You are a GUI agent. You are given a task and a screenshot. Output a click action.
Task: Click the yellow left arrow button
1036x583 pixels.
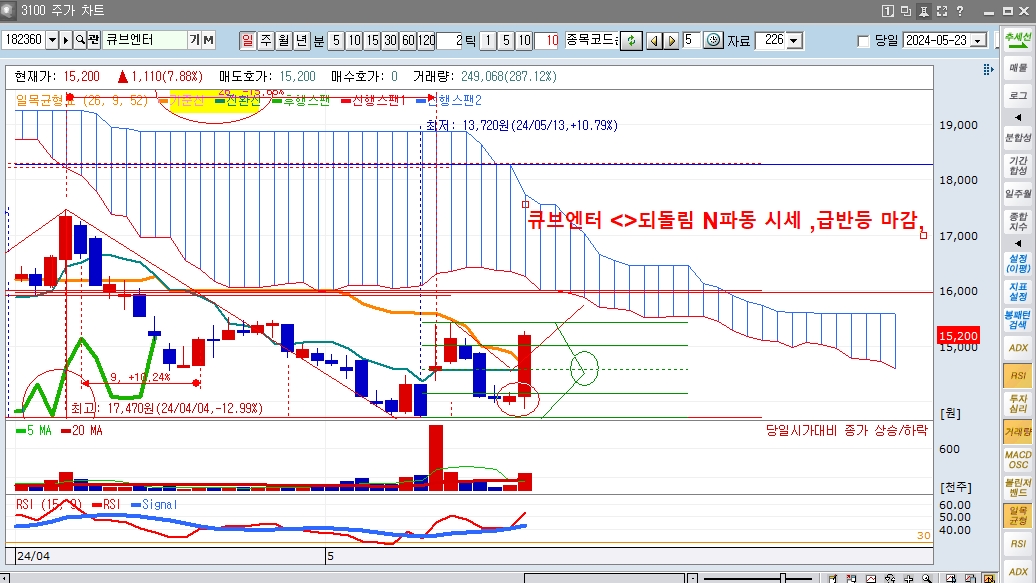pos(653,41)
